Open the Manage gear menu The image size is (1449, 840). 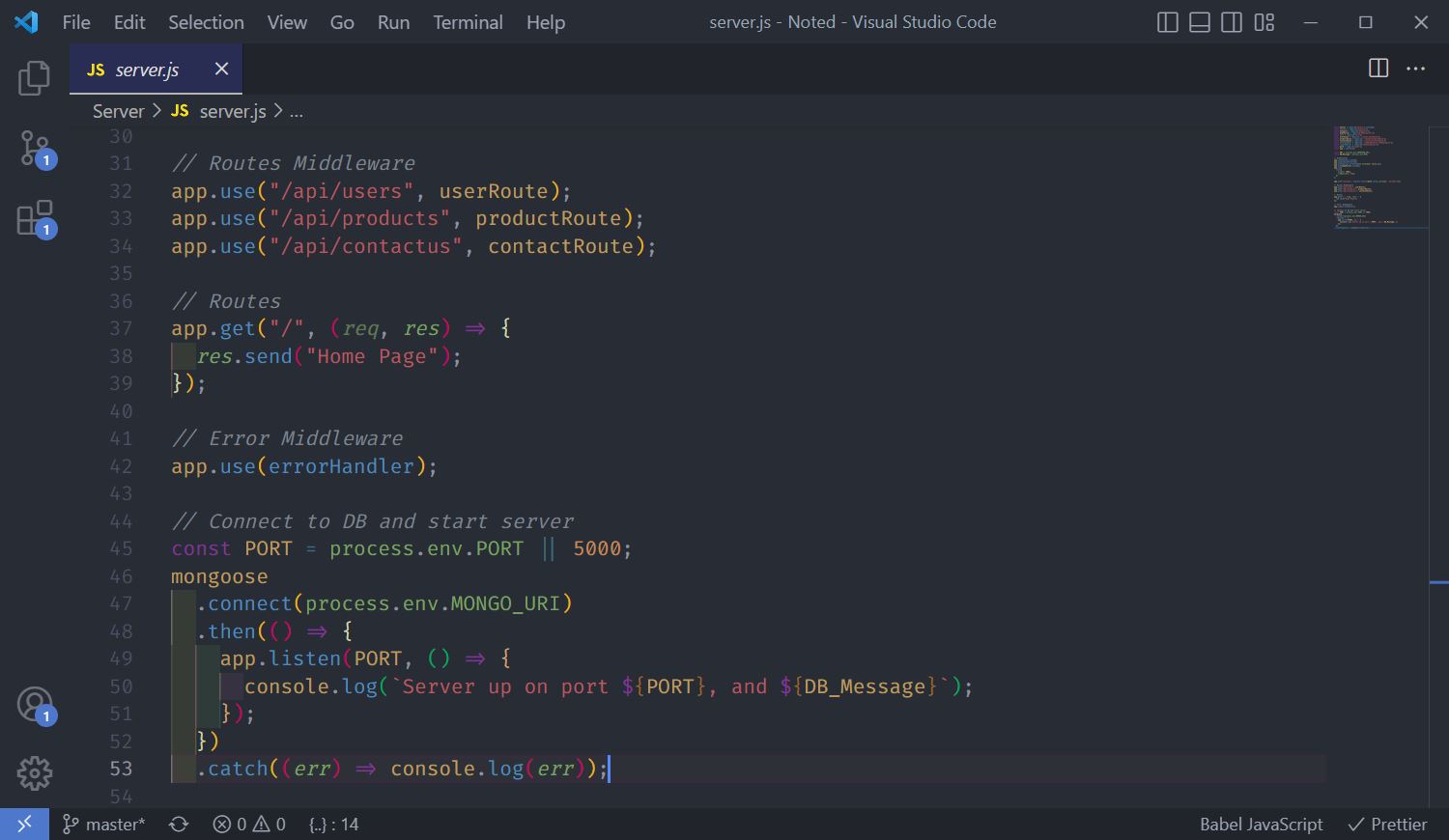(x=34, y=772)
